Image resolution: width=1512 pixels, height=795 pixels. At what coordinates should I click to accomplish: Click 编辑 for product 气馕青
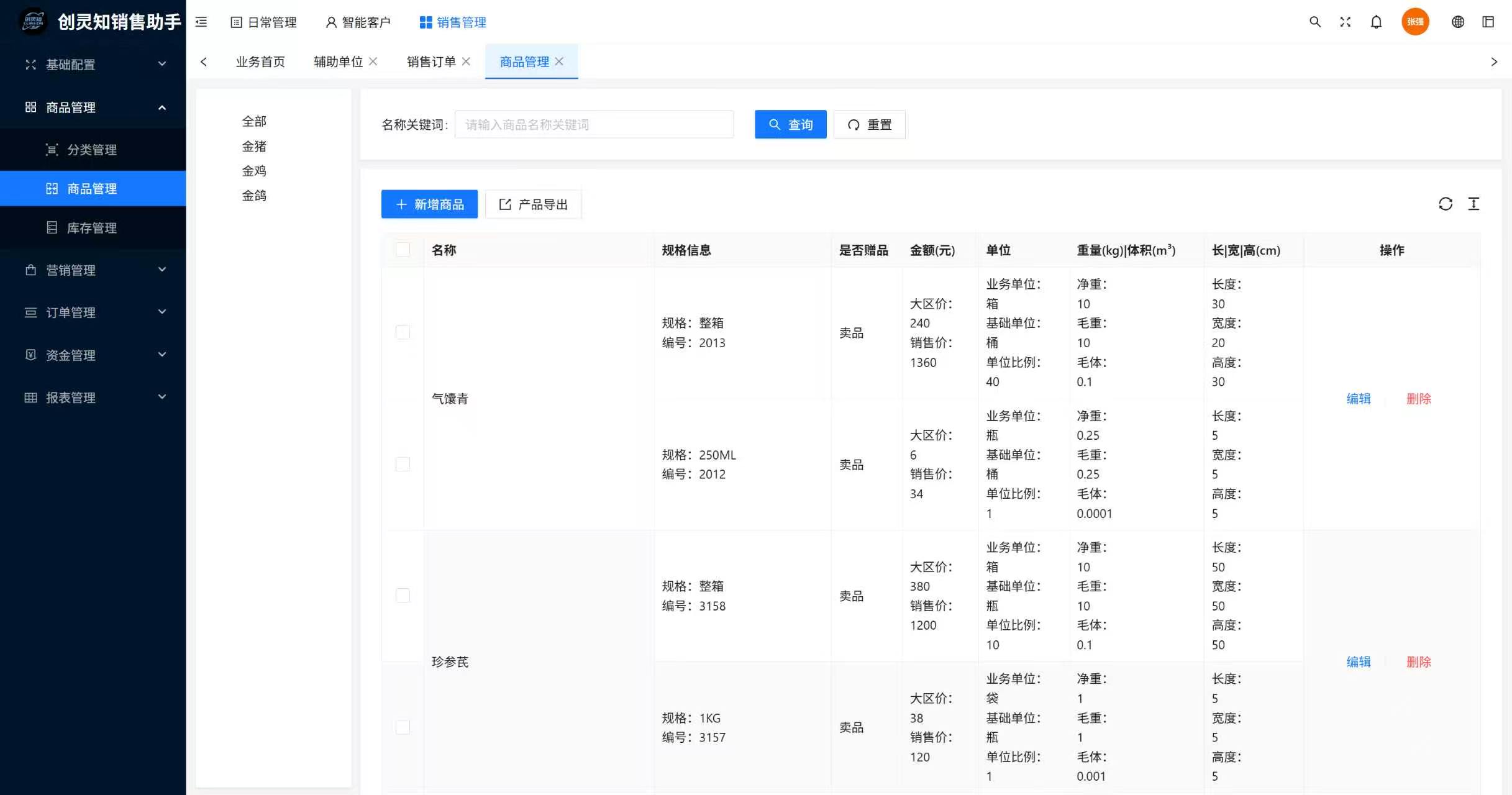[x=1359, y=399]
